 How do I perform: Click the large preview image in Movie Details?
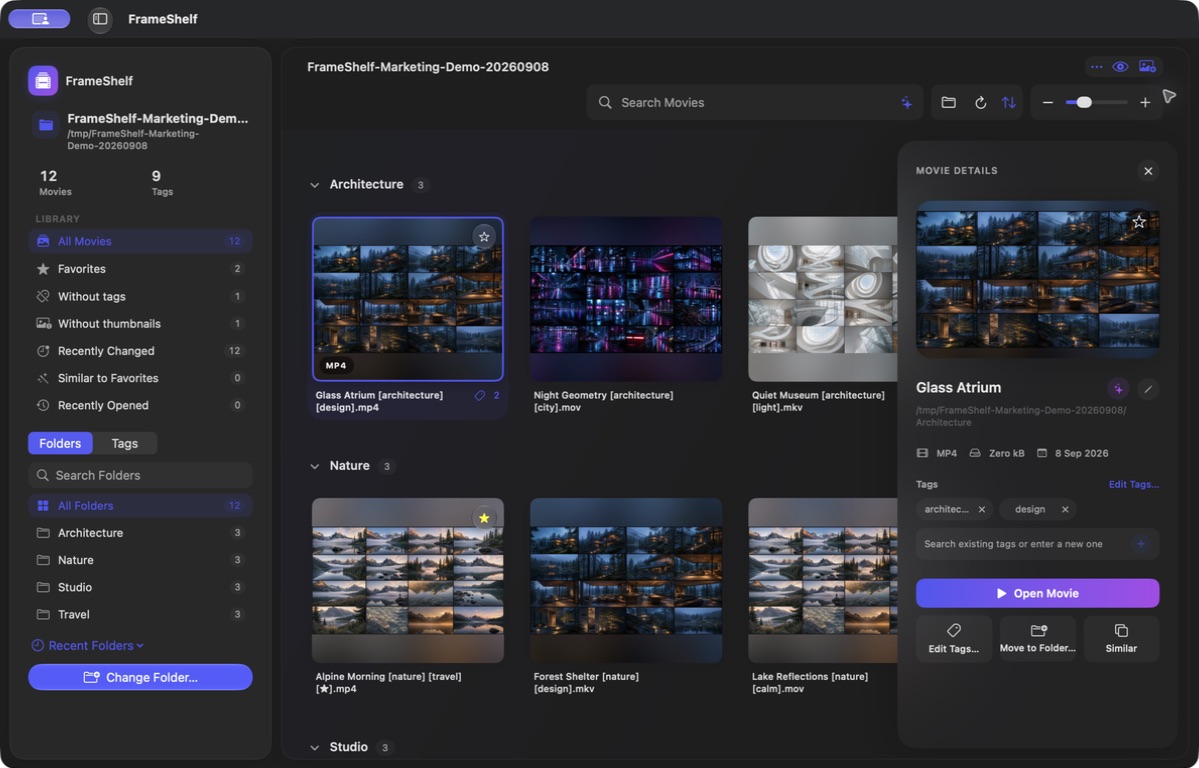1037,279
